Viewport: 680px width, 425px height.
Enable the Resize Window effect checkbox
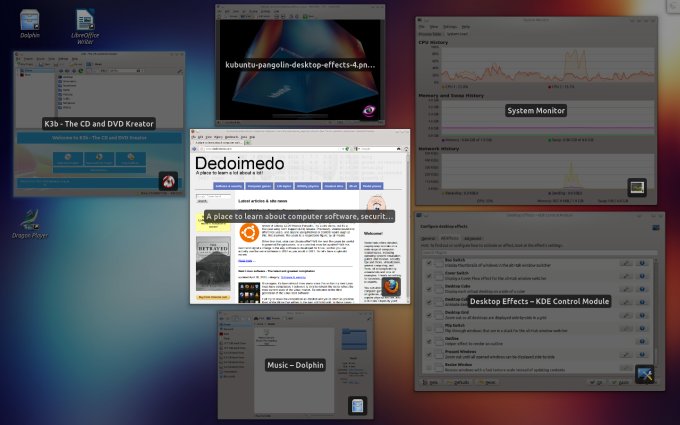click(x=428, y=367)
